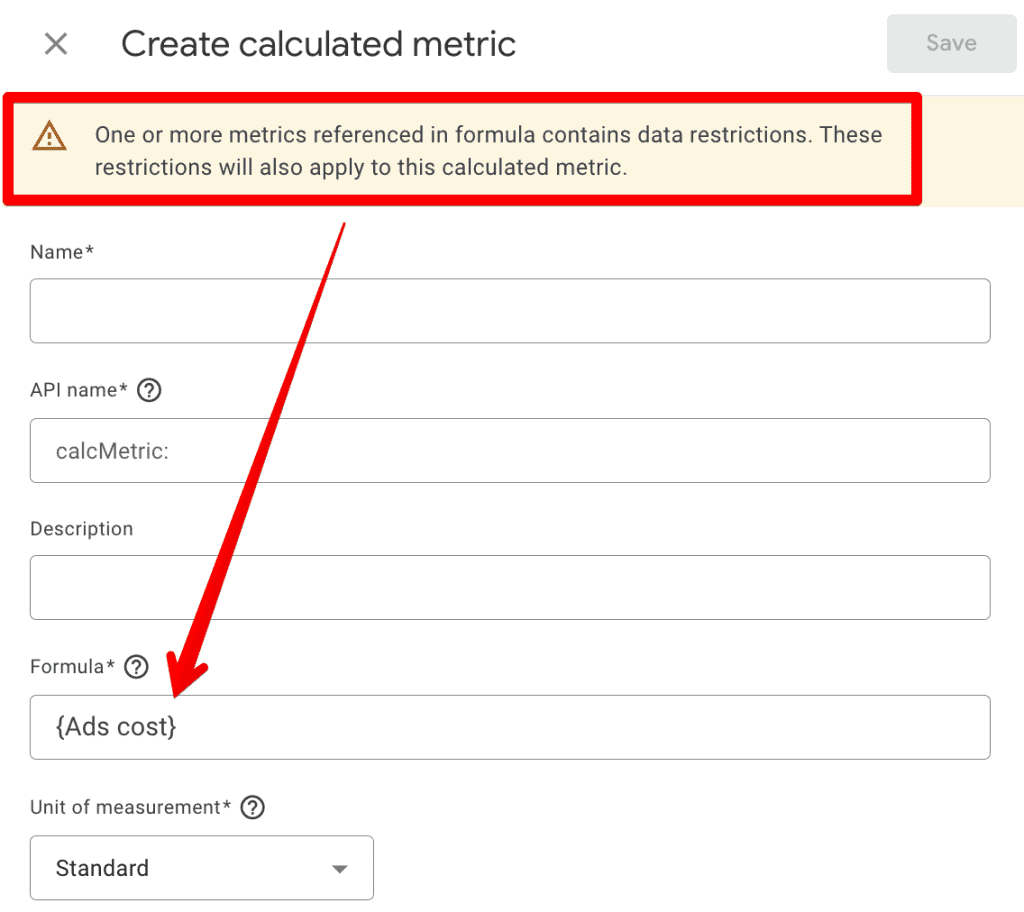Click the data restrictions warning banner
Screen dimensions: 1024x912
(488, 150)
